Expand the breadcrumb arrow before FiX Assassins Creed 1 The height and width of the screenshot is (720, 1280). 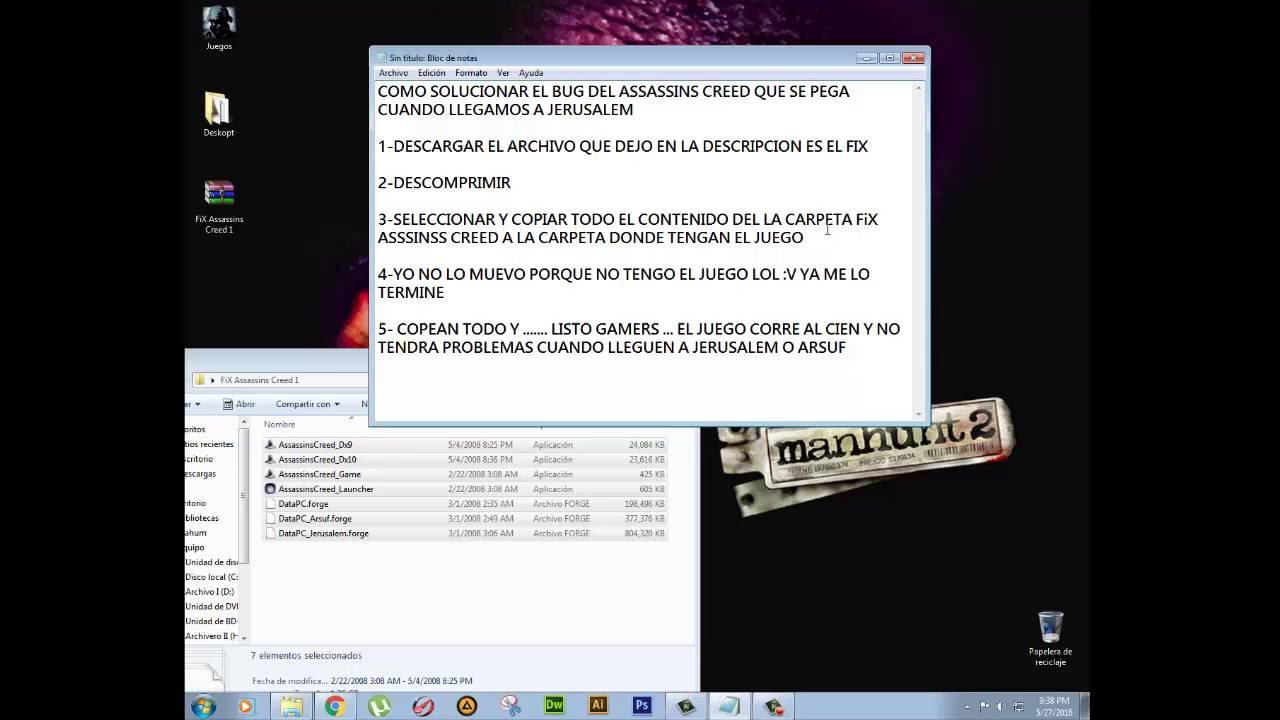pyautogui.click(x=213, y=380)
